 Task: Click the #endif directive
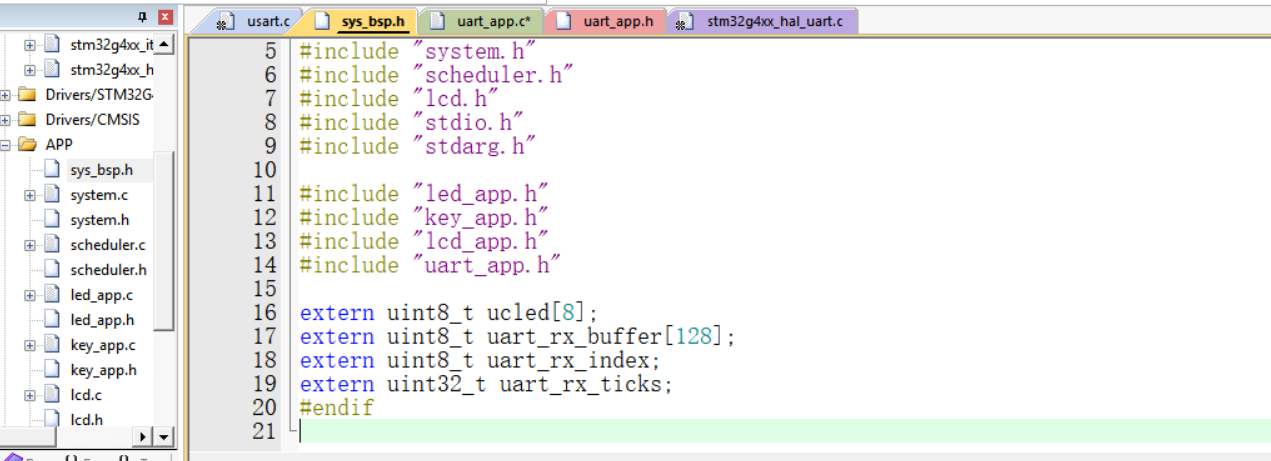pyautogui.click(x=336, y=409)
